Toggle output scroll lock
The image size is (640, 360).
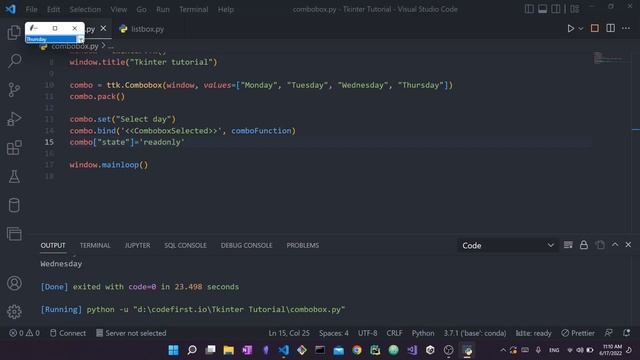click(584, 245)
